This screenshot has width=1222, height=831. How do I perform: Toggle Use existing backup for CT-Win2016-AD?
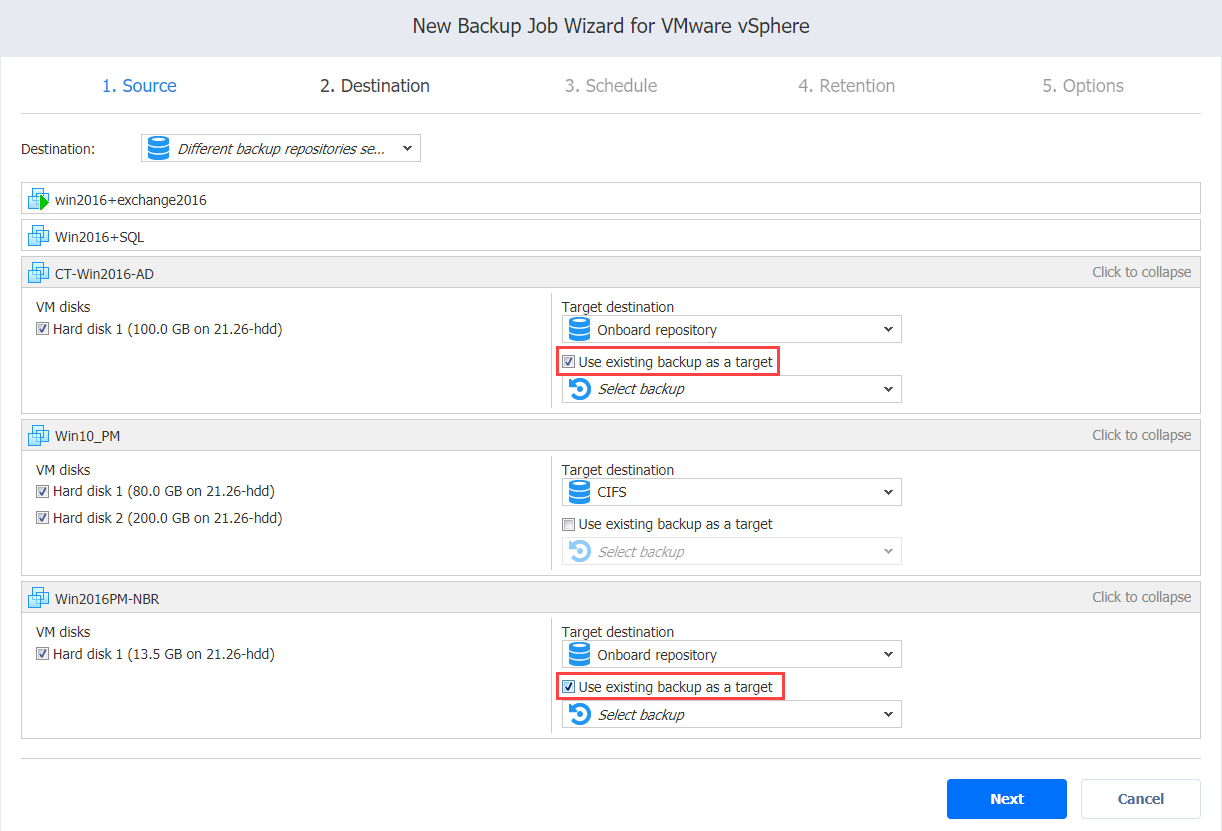568,362
